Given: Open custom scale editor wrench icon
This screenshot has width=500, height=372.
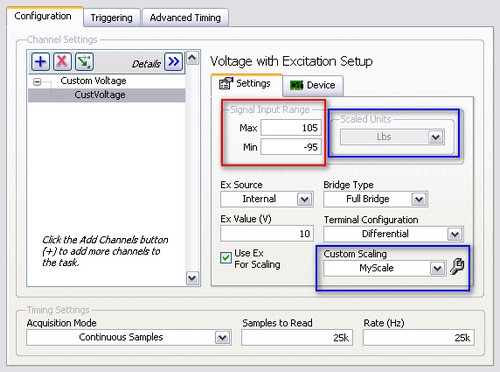Looking at the screenshot, I should [457, 267].
